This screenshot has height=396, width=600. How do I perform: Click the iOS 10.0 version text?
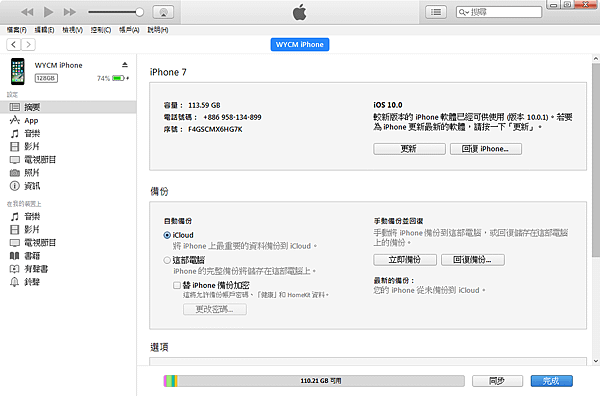(x=388, y=105)
